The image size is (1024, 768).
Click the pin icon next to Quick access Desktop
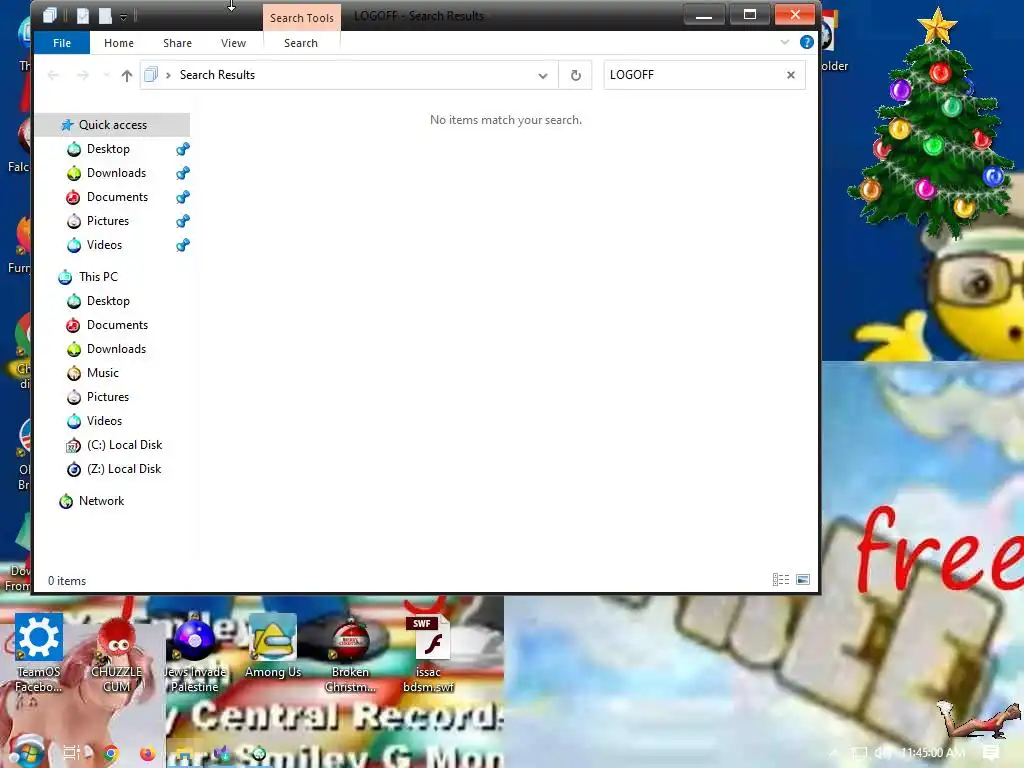[183, 149]
